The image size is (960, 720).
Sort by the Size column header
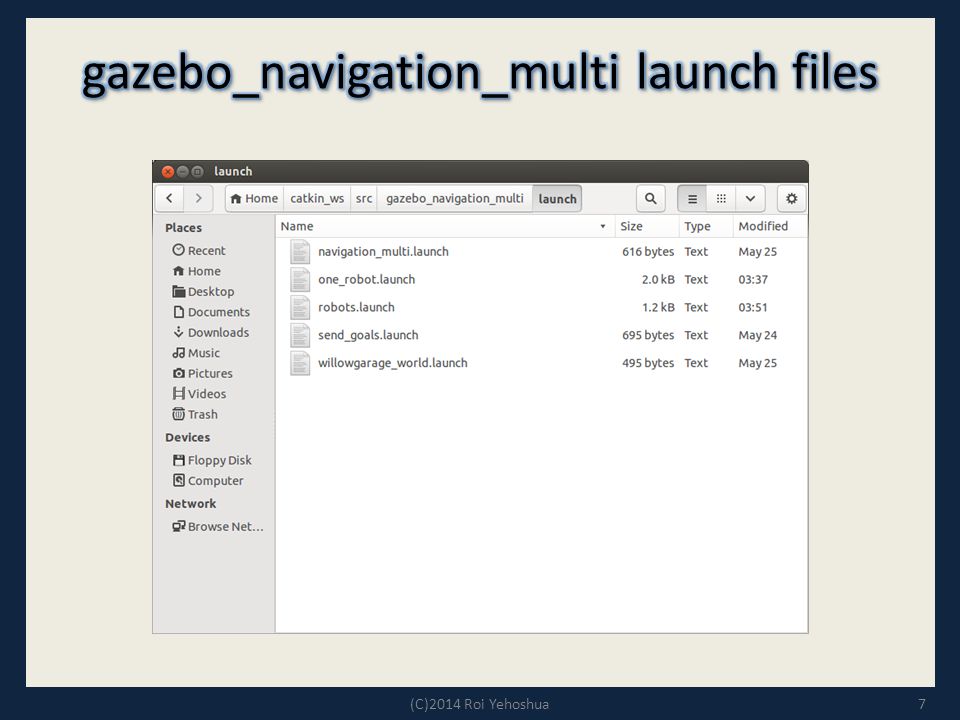[647, 226]
